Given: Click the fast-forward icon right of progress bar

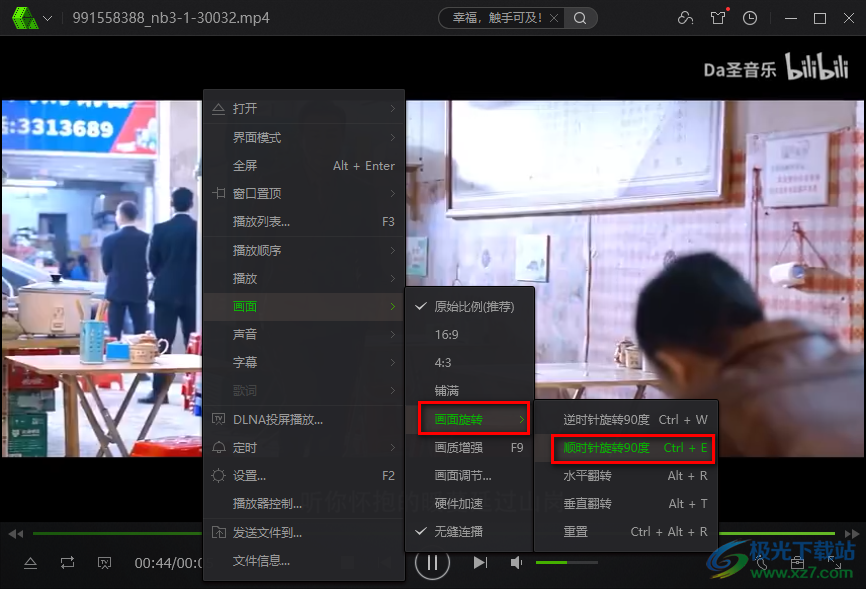Looking at the screenshot, I should [x=852, y=534].
